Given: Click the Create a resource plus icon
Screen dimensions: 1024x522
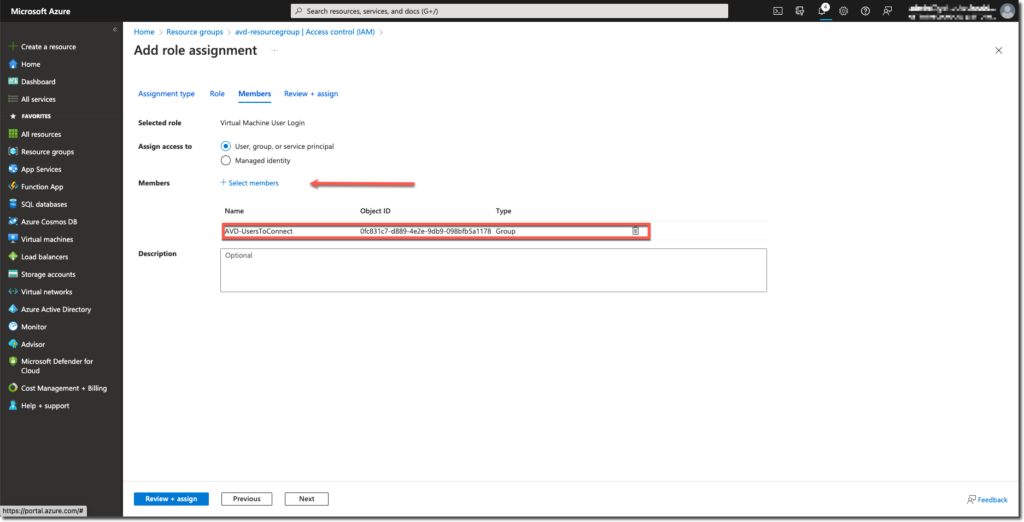Looking at the screenshot, I should pos(12,46).
